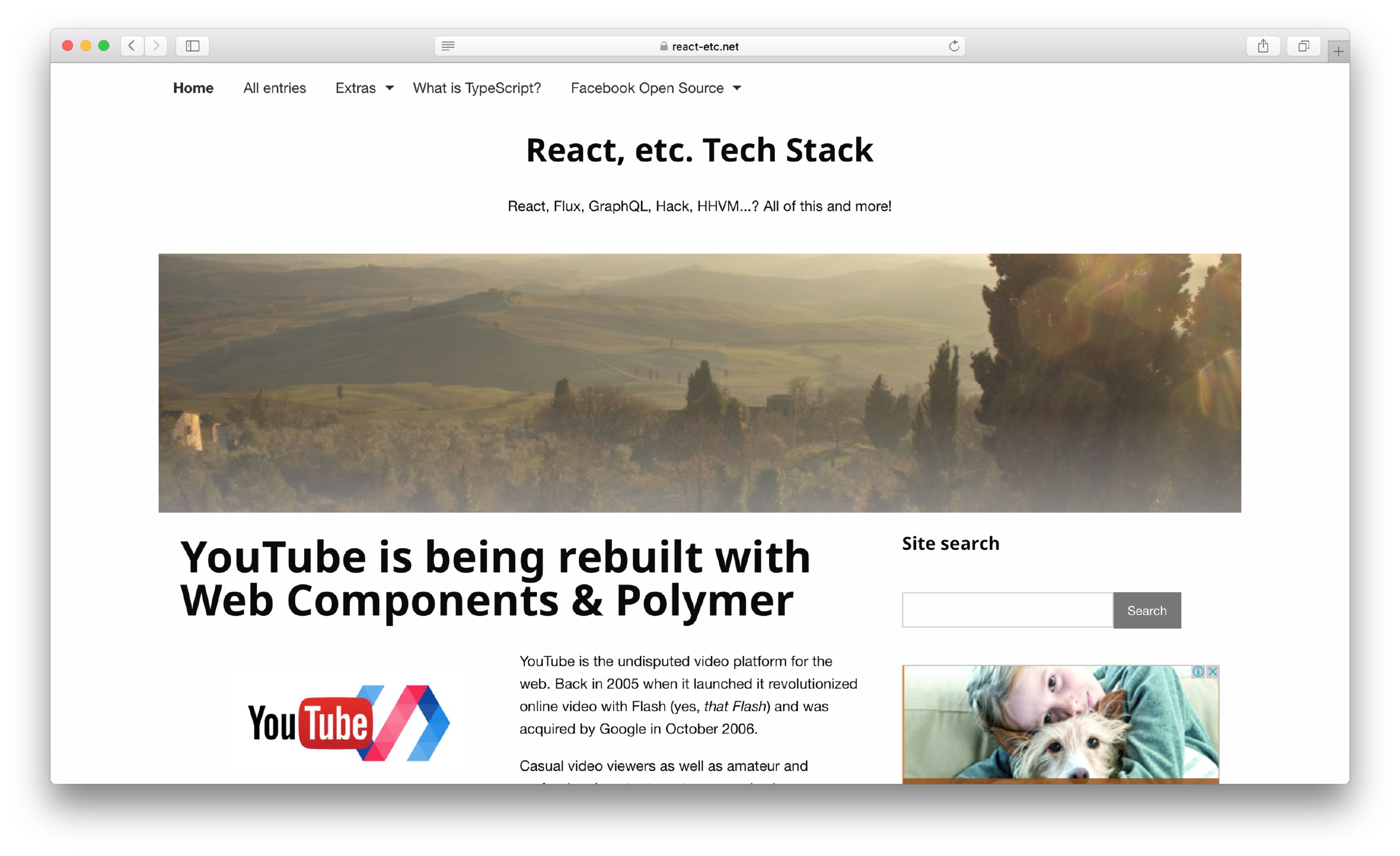Expand the Extras dropdown arrow
The width and height of the screenshot is (1400, 856).
[389, 88]
